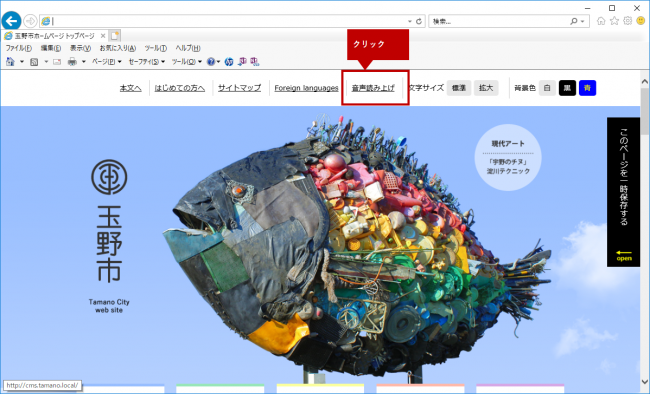Open the このページを一時保存する side panel
The height and width of the screenshot is (394, 650).
coord(623,192)
